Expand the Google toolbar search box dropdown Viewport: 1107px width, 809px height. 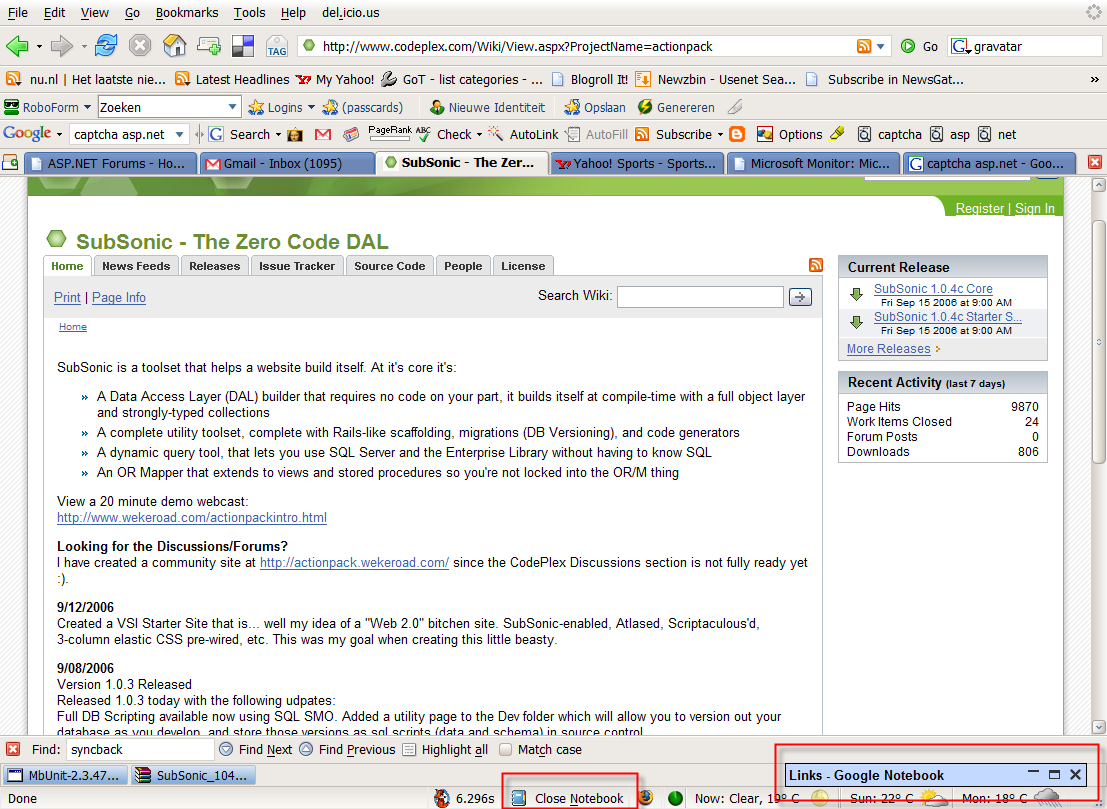[180, 134]
